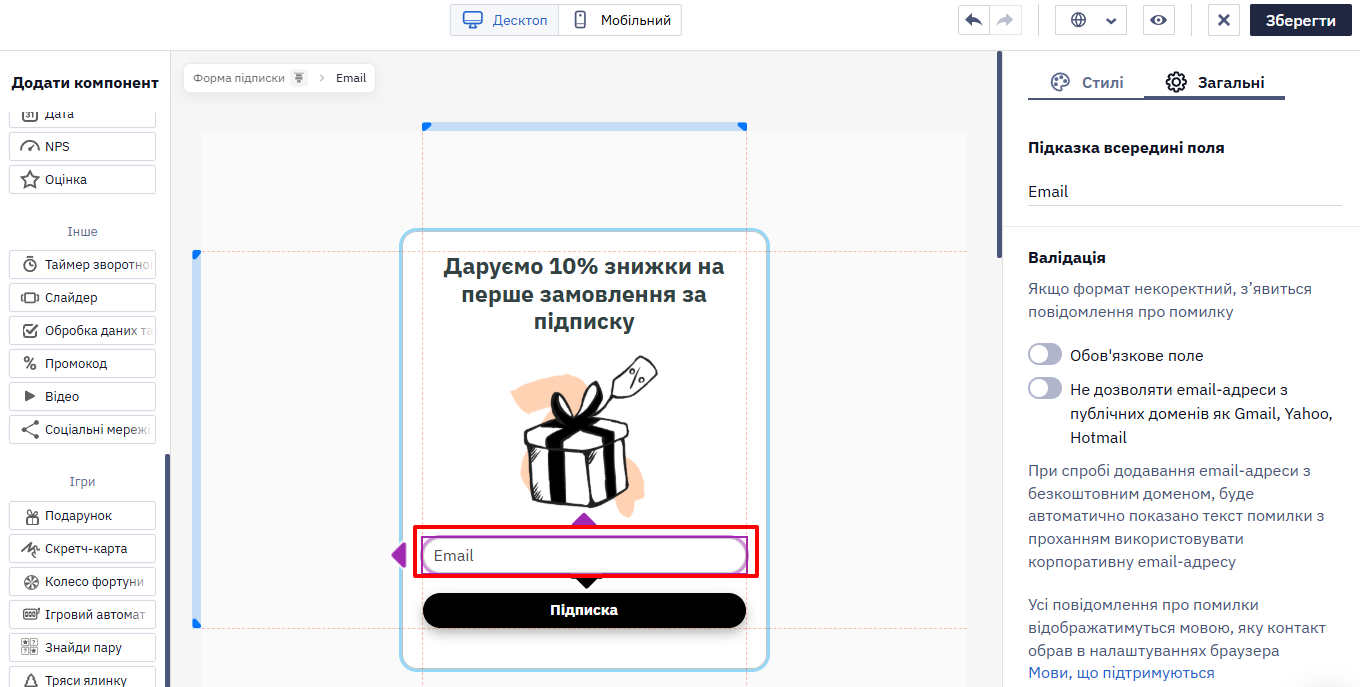
Task: Switch to the Стилі tab
Action: (x=1087, y=82)
